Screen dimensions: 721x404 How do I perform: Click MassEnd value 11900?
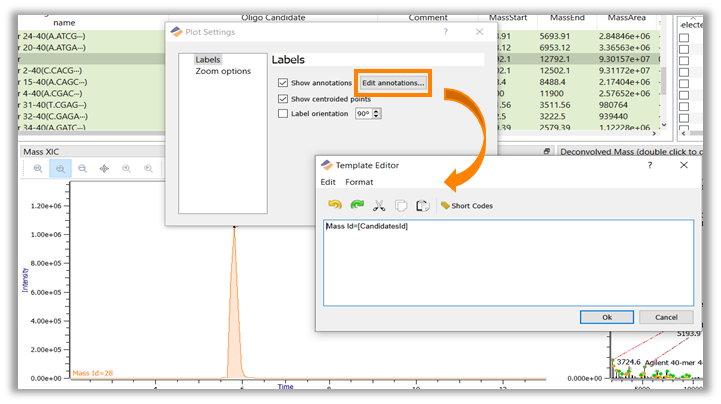tap(551, 93)
